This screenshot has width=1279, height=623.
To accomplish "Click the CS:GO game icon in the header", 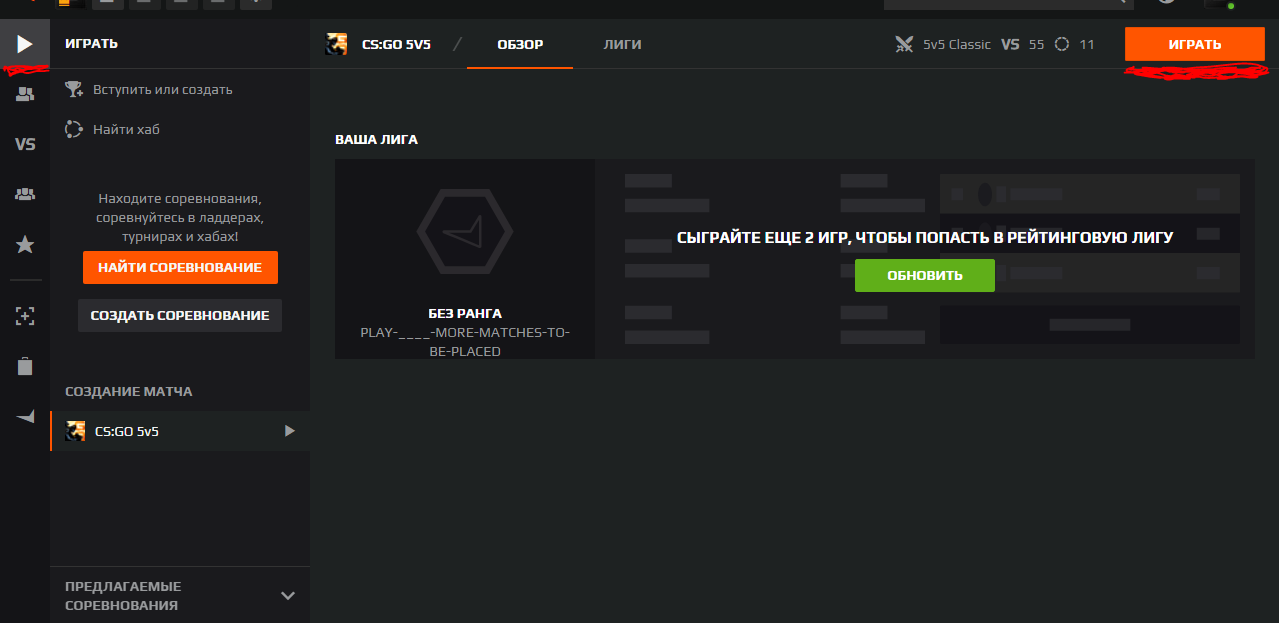I will pos(336,44).
